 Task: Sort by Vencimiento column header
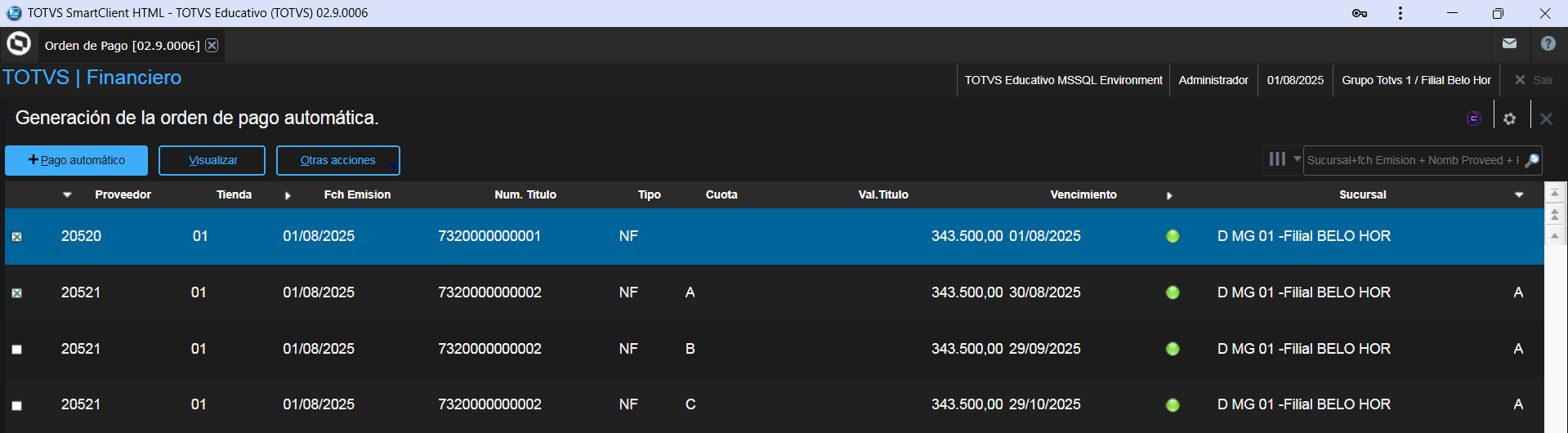tap(1083, 194)
